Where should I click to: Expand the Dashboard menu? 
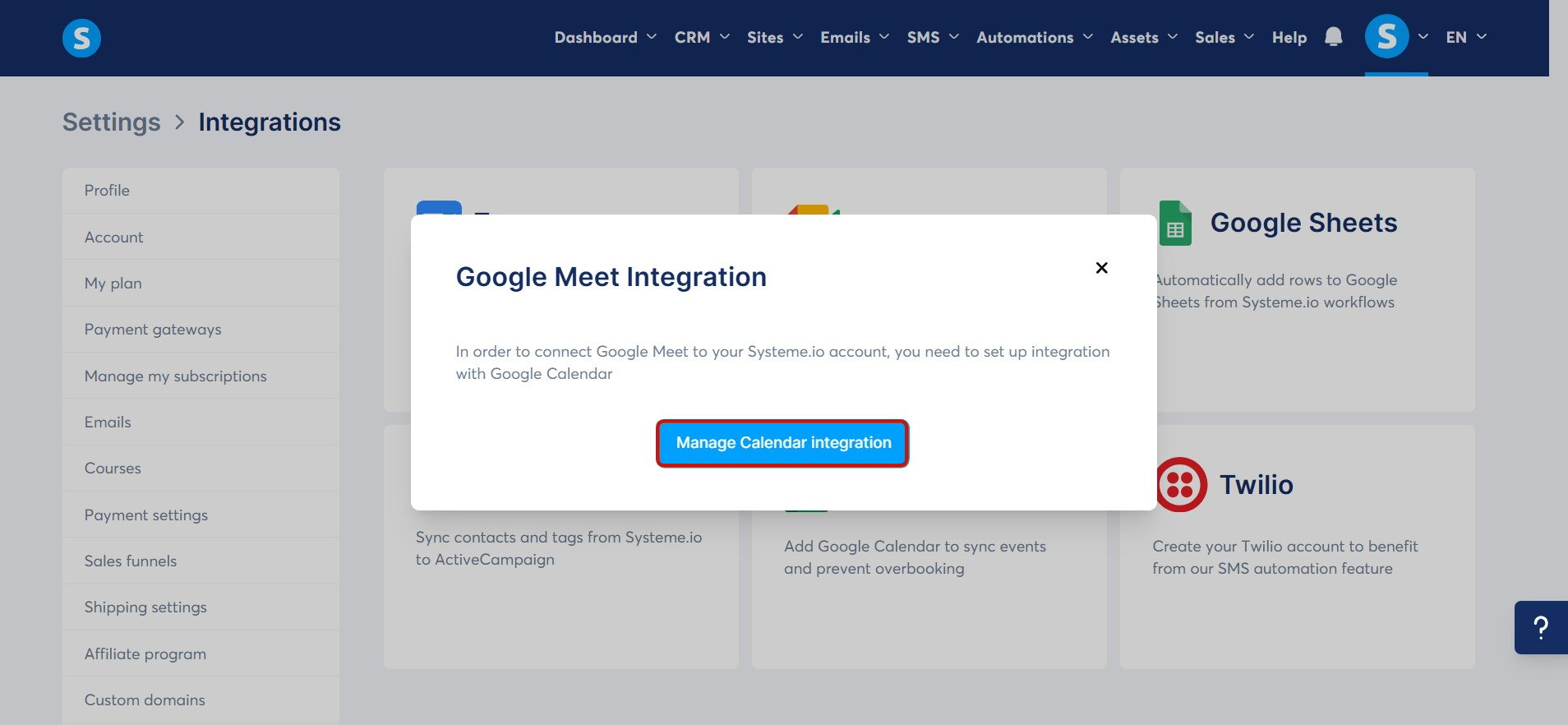(x=606, y=37)
